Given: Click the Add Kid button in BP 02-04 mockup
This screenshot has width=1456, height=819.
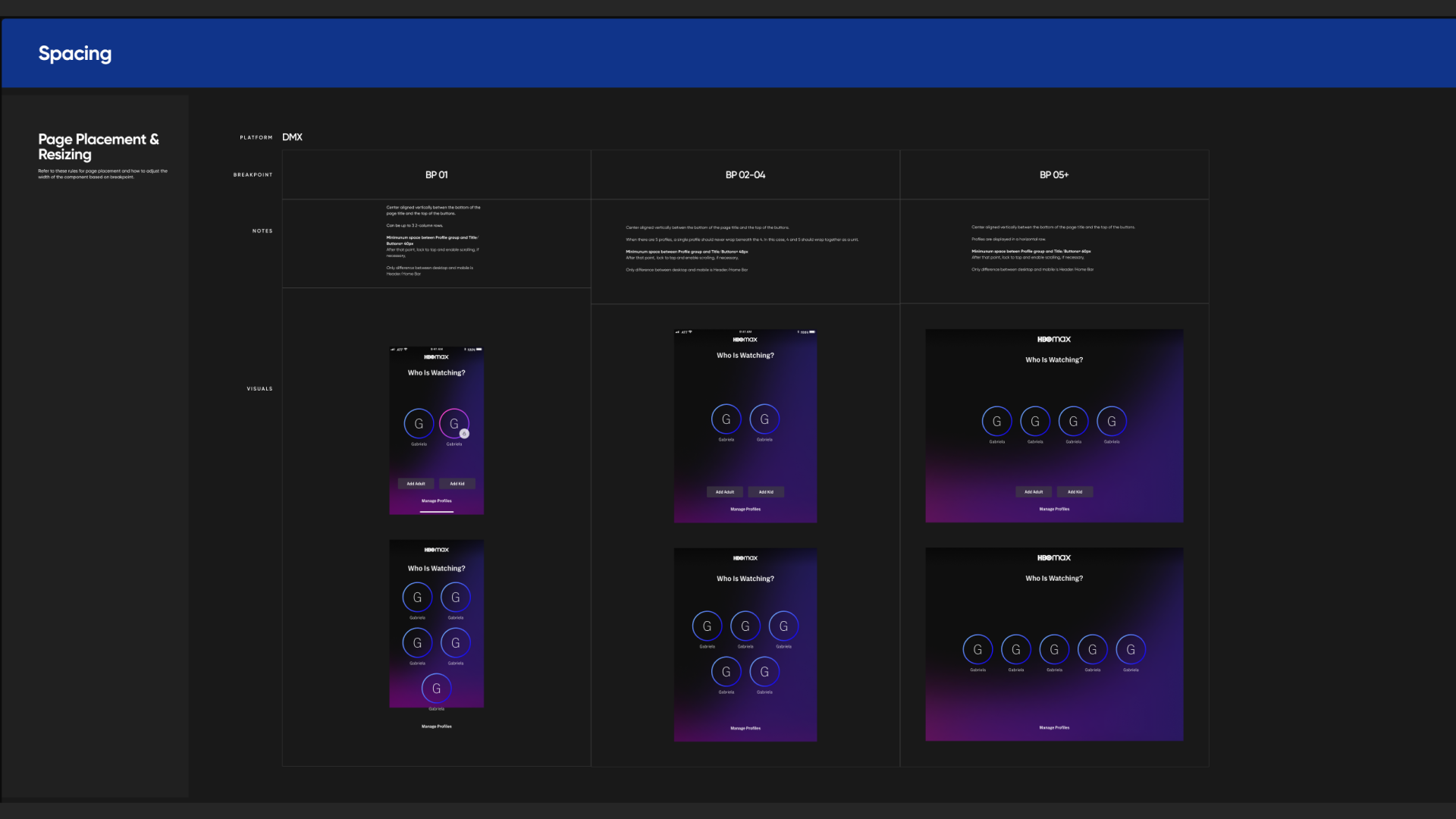Looking at the screenshot, I should [766, 492].
